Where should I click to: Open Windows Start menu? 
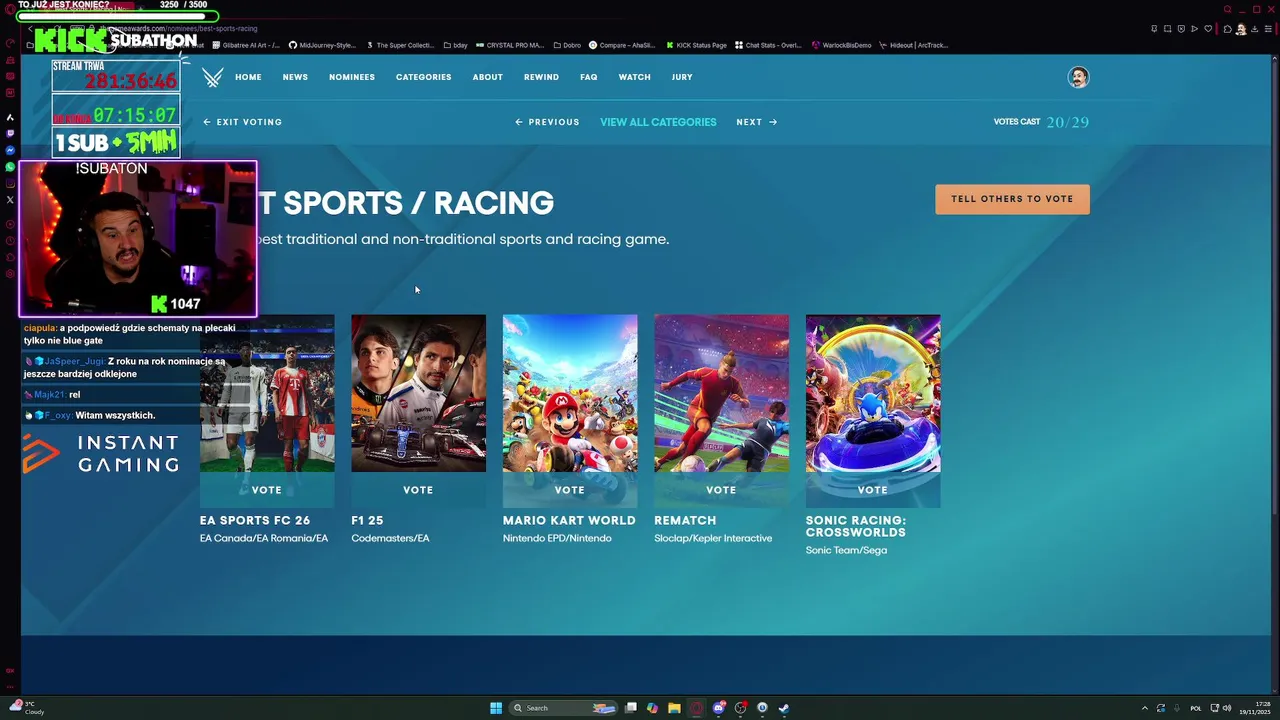coord(496,708)
